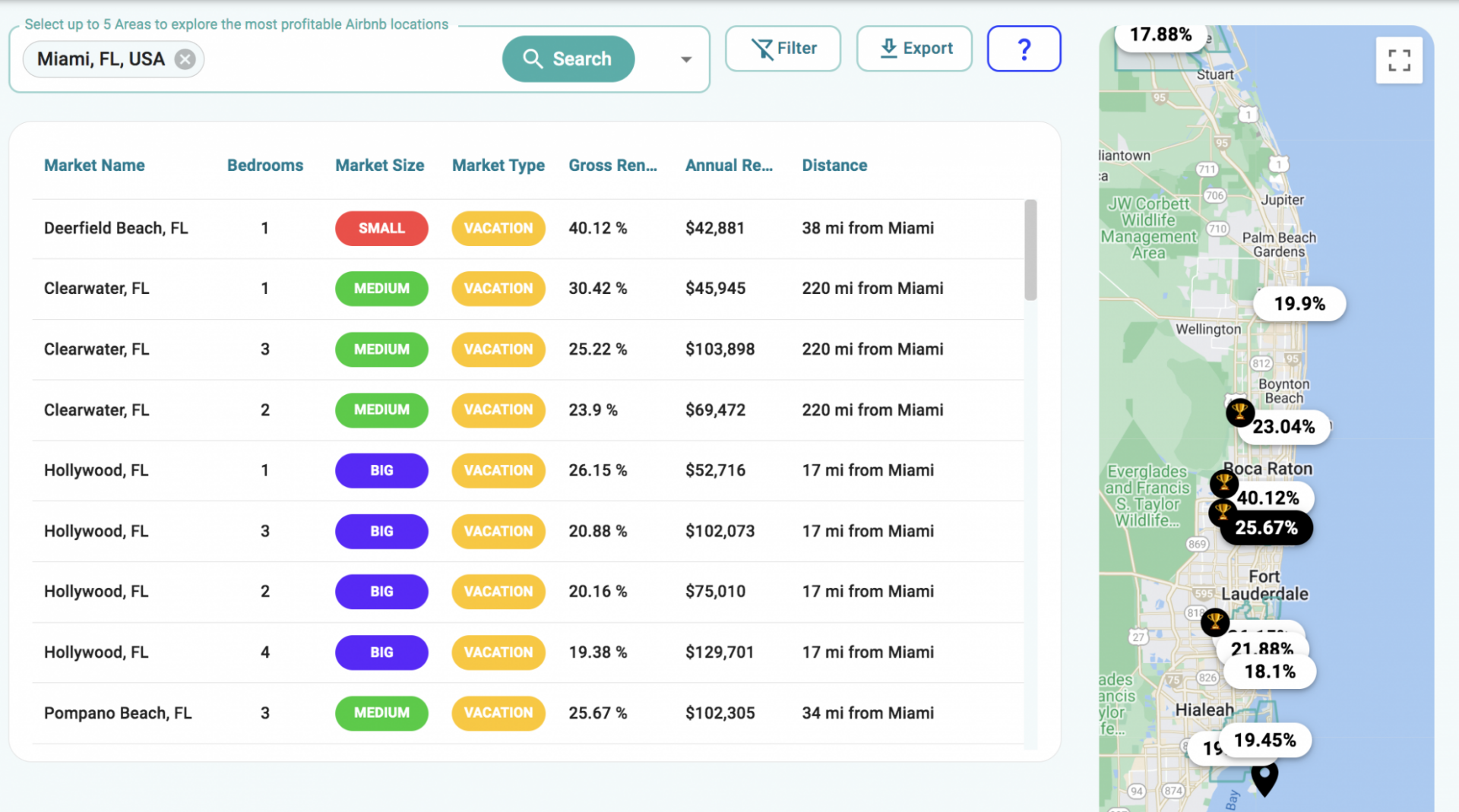Click the trophy marker beside 25.67% label
This screenshot has height=812, width=1459.
pyautogui.click(x=1222, y=513)
